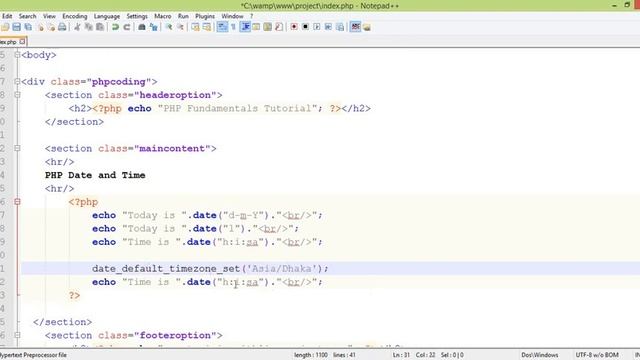Toggle synchronized vertical scrolling
The height and width of the screenshot is (360, 640).
pos(196,27)
